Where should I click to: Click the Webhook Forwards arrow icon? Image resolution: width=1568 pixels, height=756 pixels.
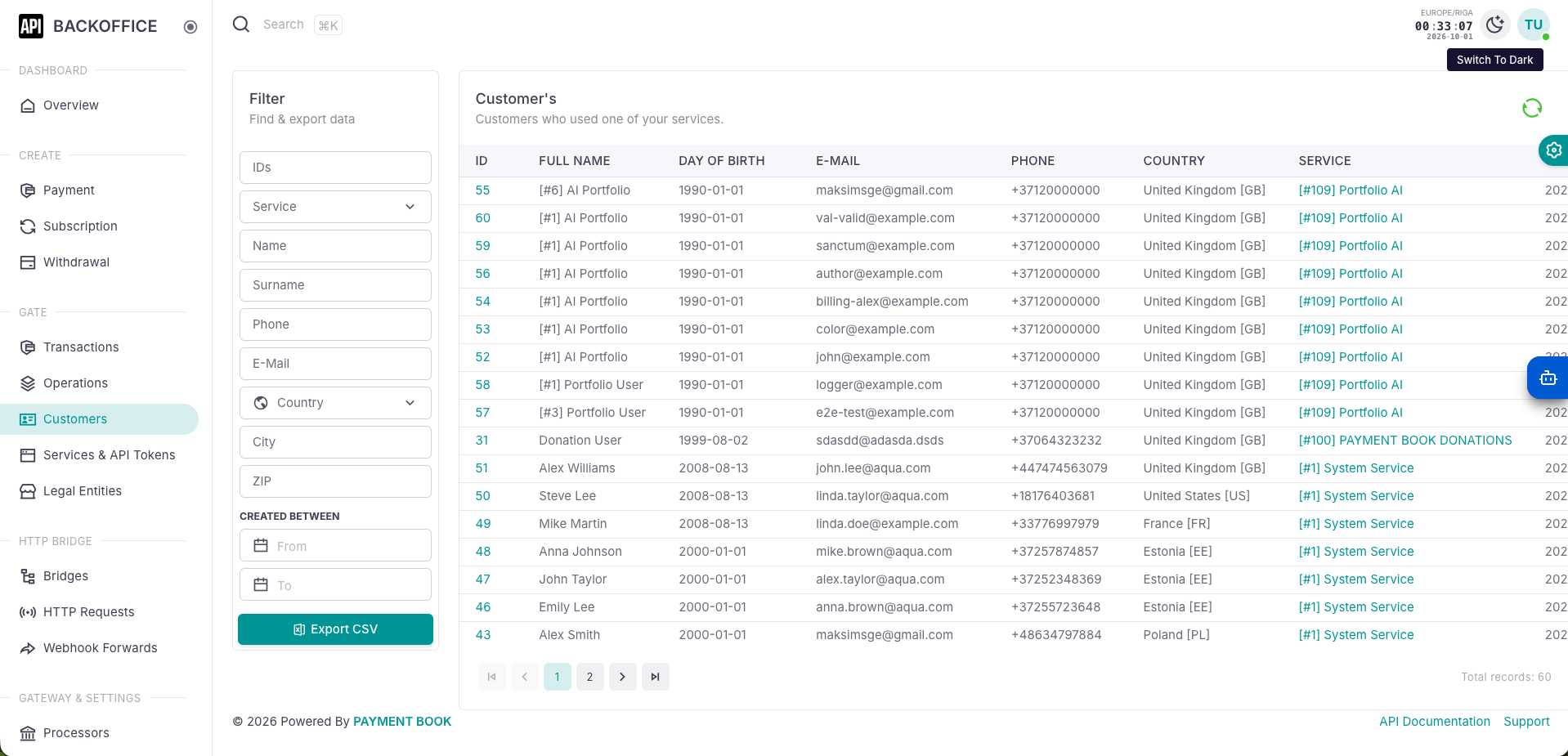point(28,648)
